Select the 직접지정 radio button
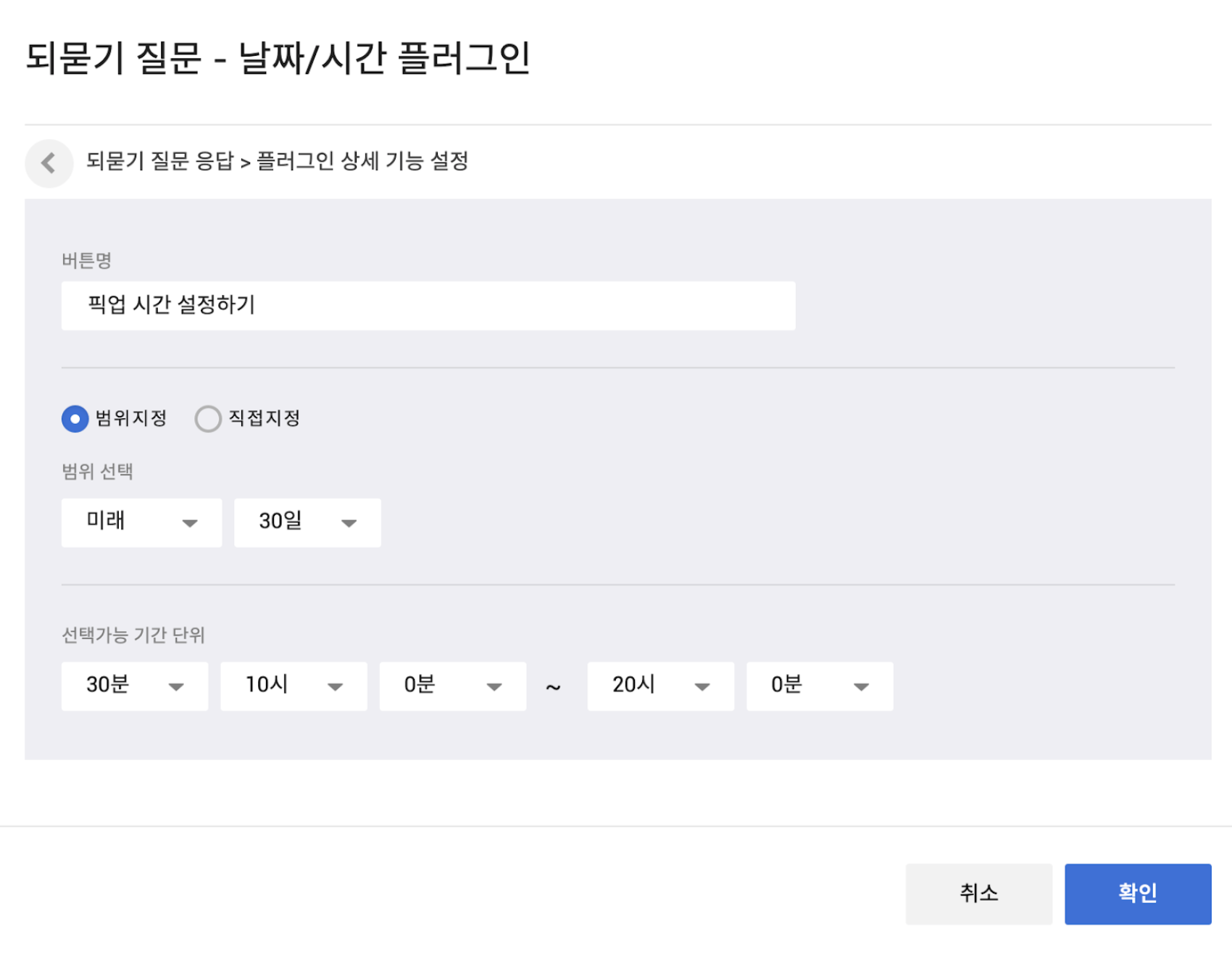The width and height of the screenshot is (1232, 958). tap(208, 419)
